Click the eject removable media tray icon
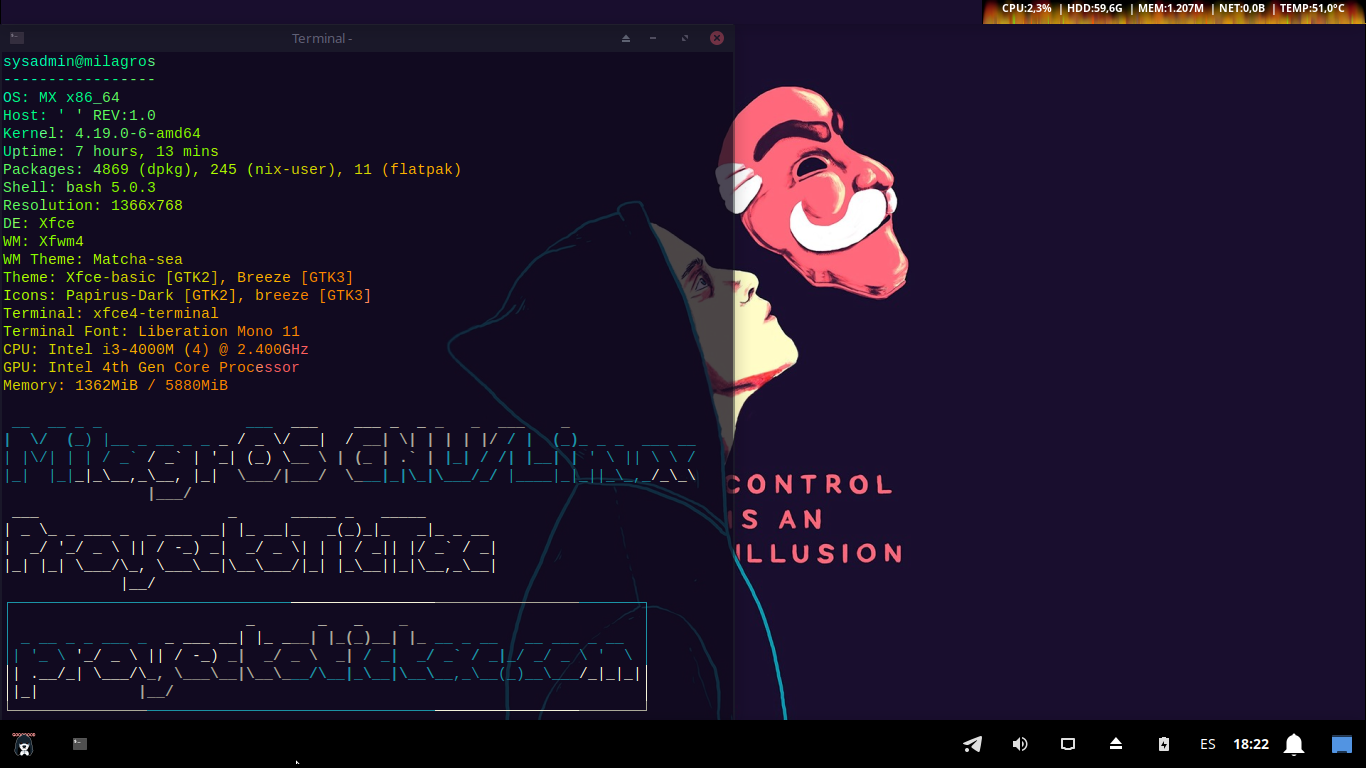The width and height of the screenshot is (1366, 768). pyautogui.click(x=1116, y=744)
